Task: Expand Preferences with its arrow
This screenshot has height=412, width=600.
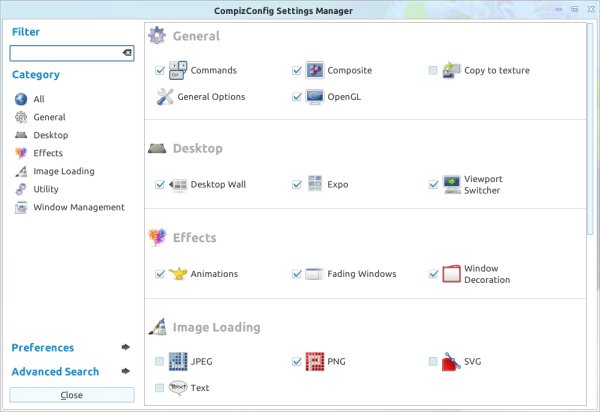Action: [126, 347]
